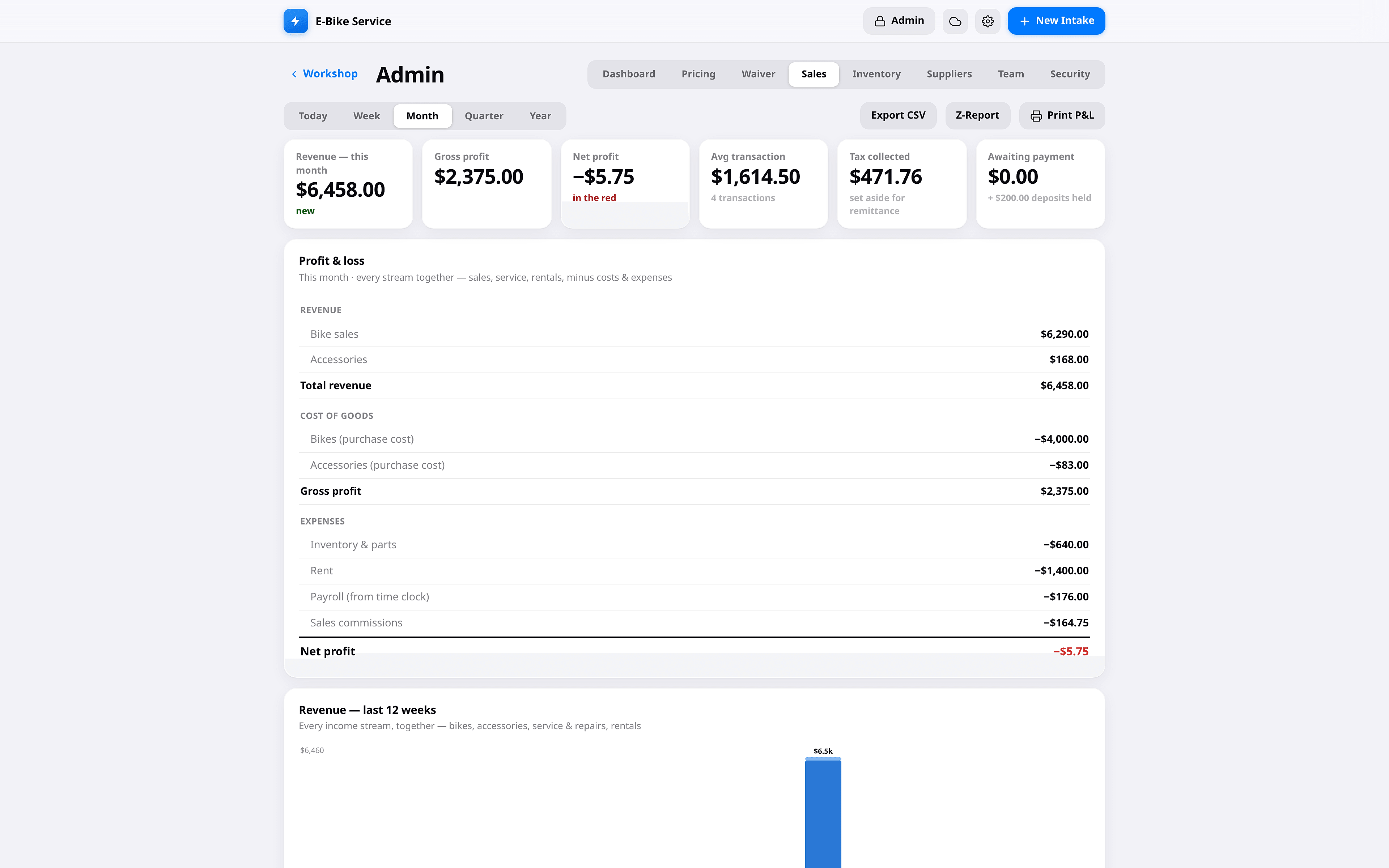Click the '+ $200.00 deposits held' text
This screenshot has height=868, width=1389.
[x=1040, y=198]
